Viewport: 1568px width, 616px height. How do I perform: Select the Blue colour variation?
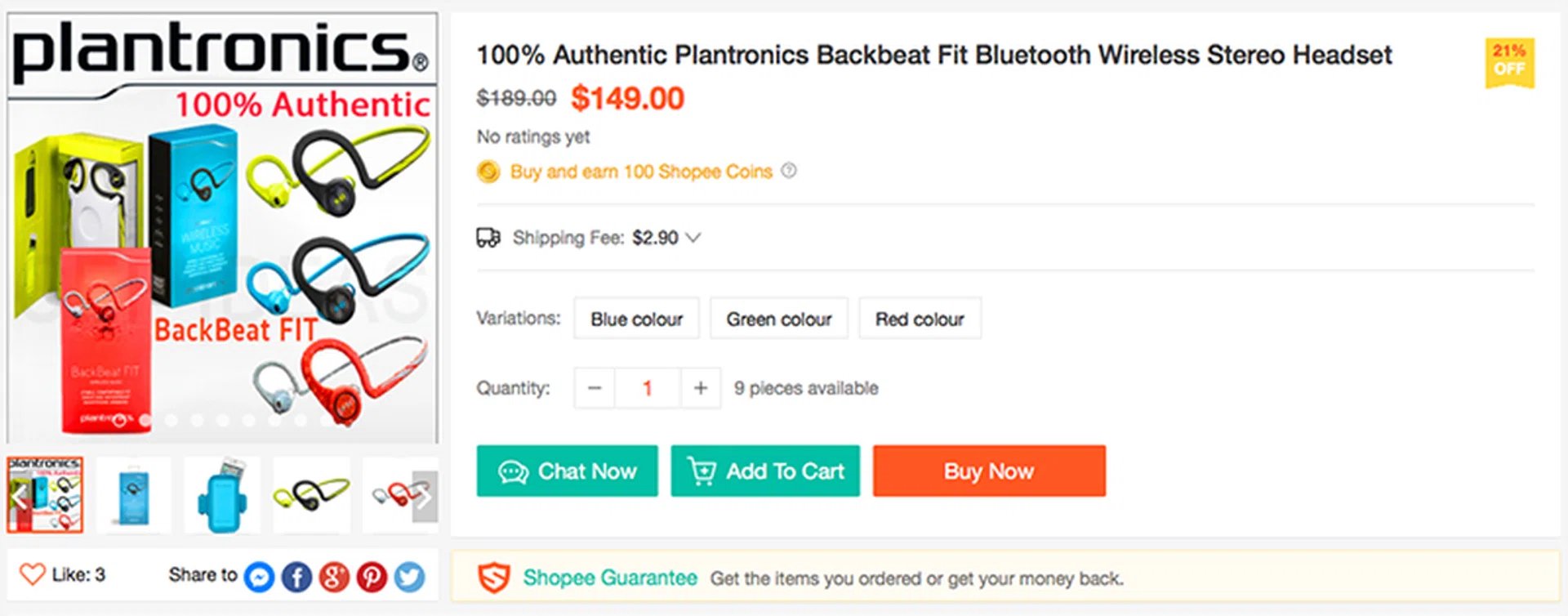coord(636,319)
